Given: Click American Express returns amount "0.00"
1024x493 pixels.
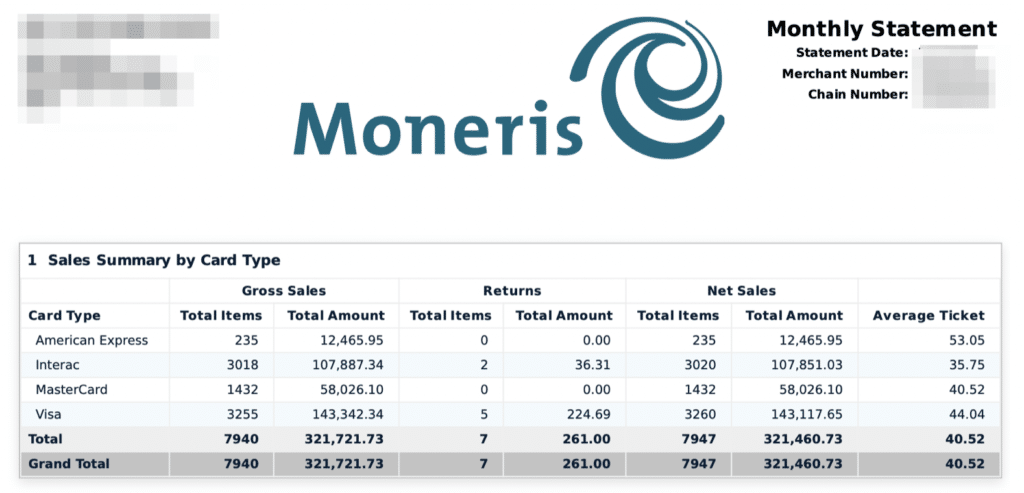Looking at the screenshot, I should [597, 340].
